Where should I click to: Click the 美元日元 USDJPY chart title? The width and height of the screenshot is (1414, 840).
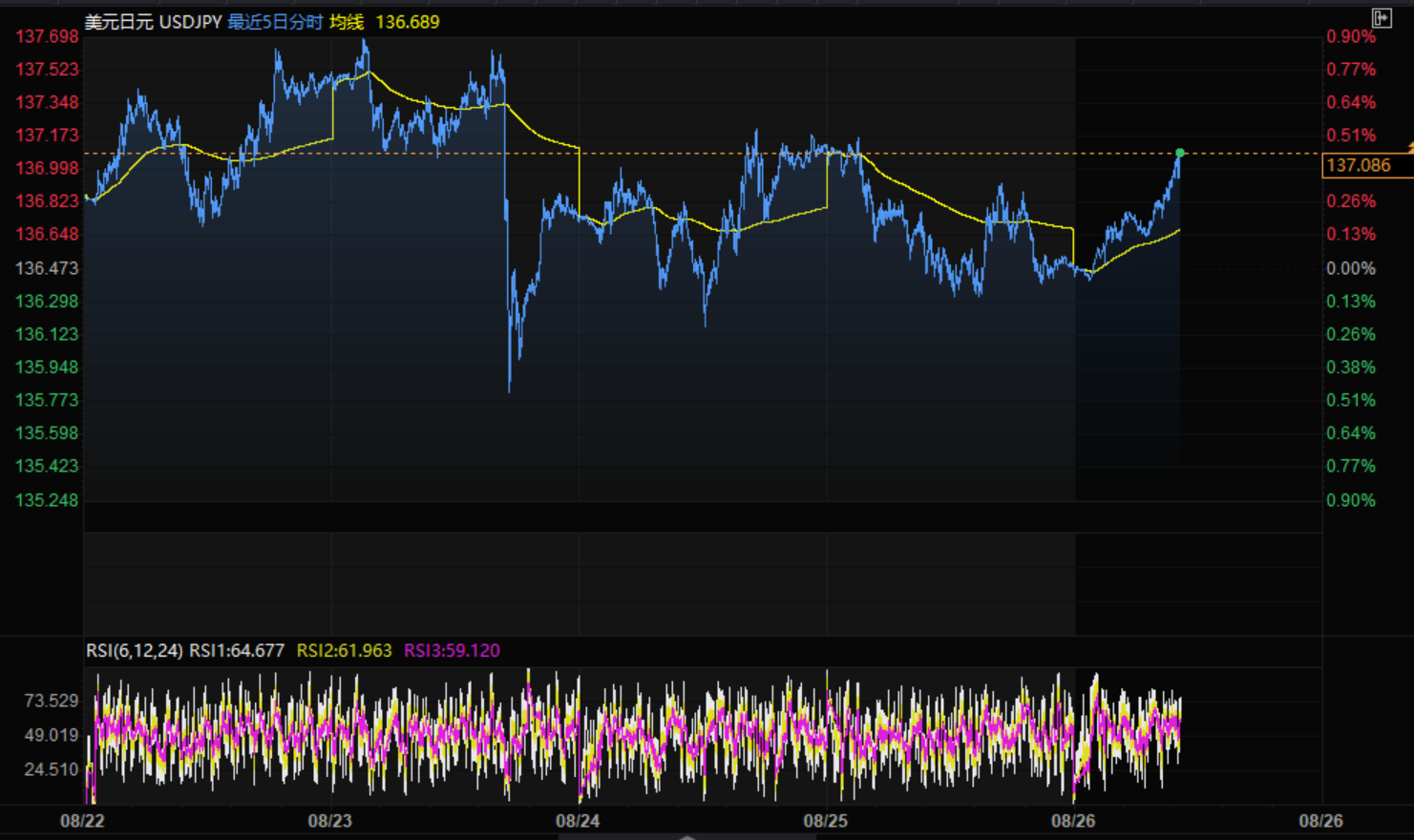(153, 22)
